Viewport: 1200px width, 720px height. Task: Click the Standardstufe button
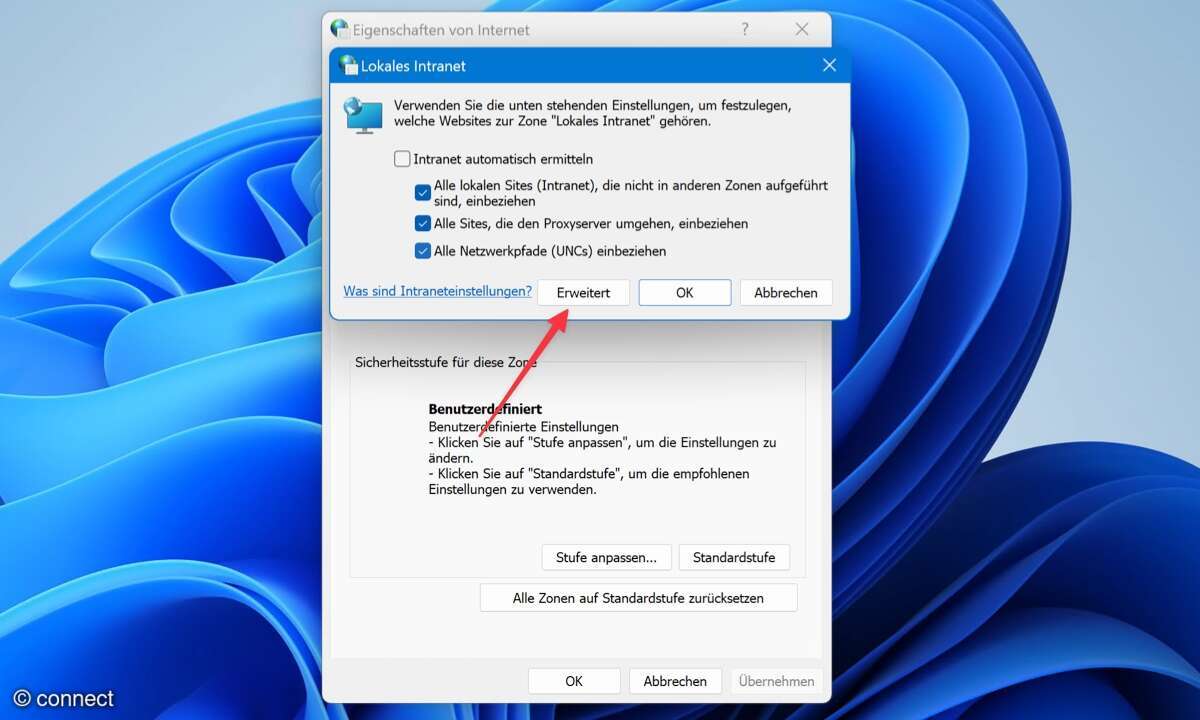734,557
